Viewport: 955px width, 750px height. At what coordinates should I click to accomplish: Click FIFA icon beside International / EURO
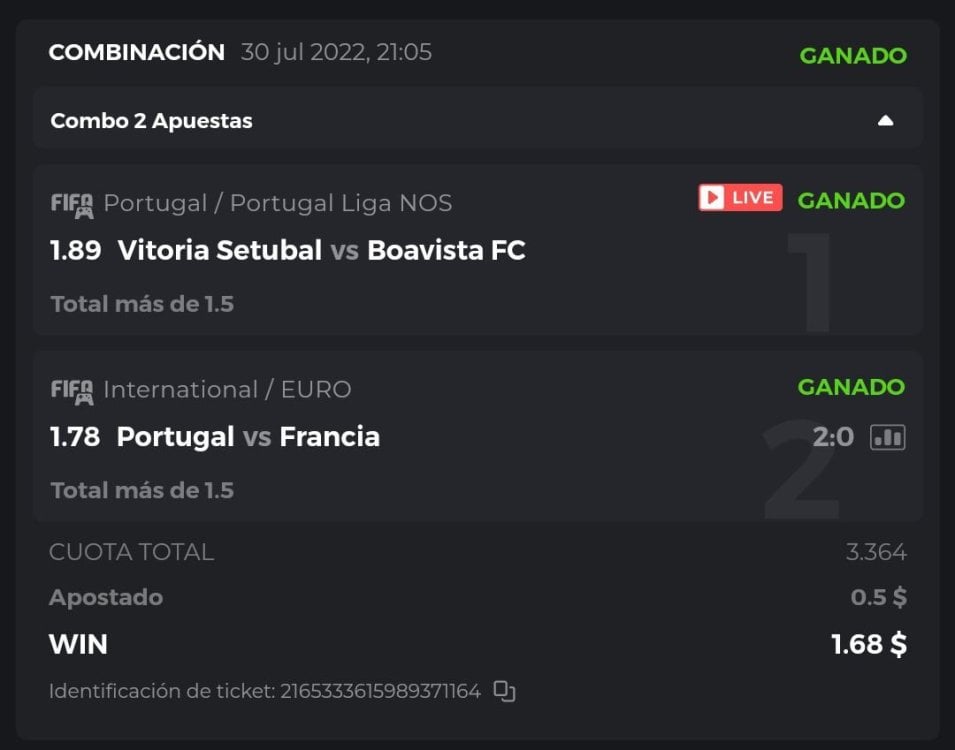72,390
